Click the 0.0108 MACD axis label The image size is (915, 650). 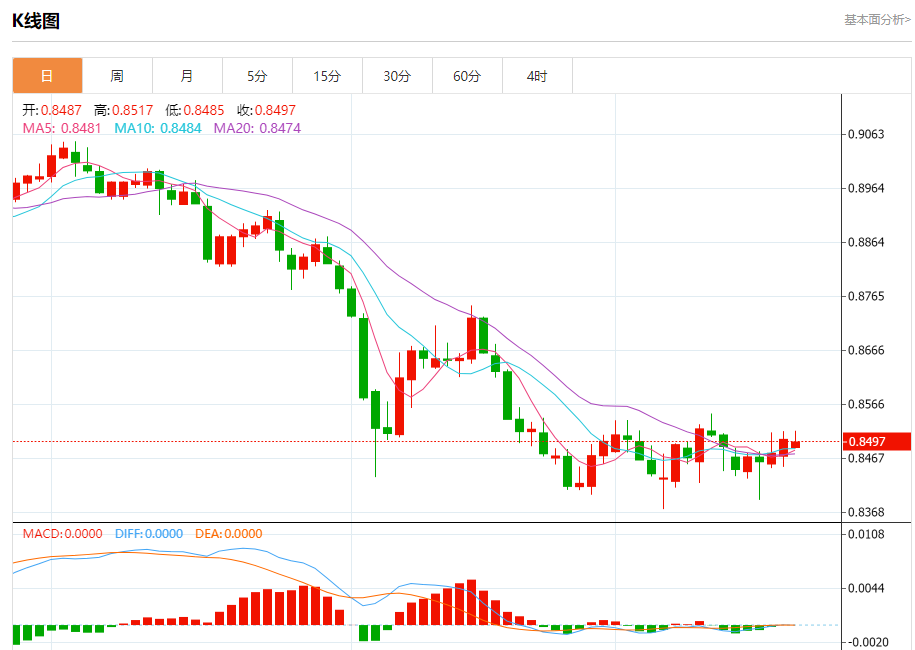866,534
